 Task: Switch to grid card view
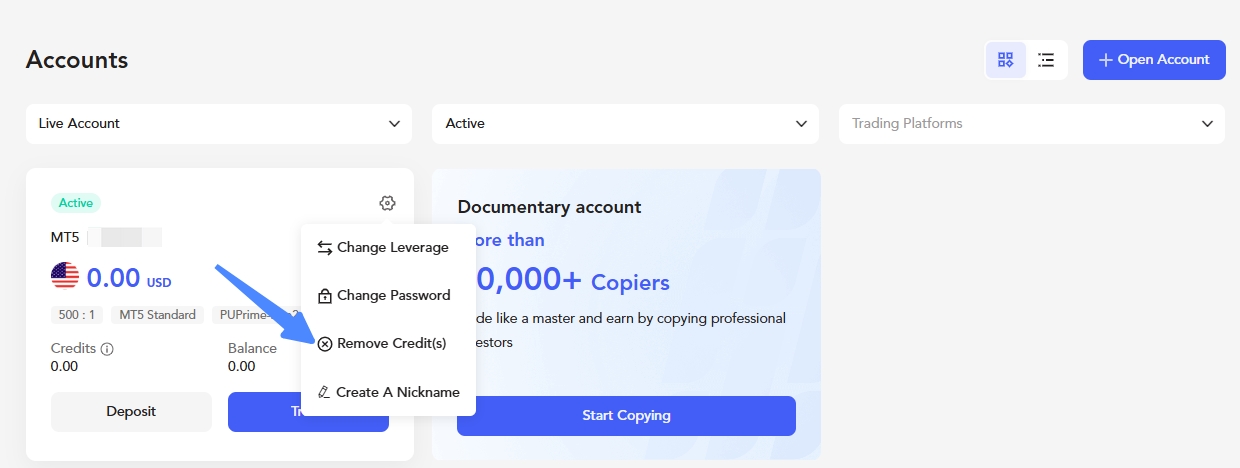(x=1006, y=60)
